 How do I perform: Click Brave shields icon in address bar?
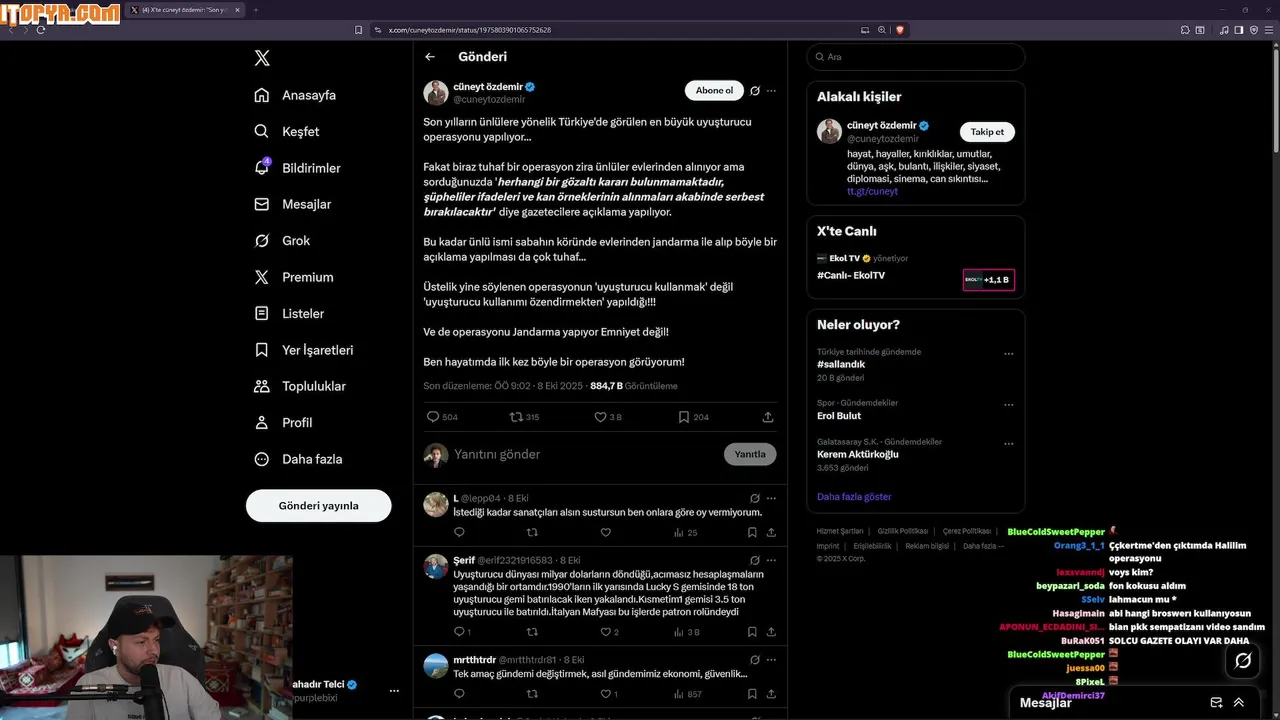(x=899, y=30)
